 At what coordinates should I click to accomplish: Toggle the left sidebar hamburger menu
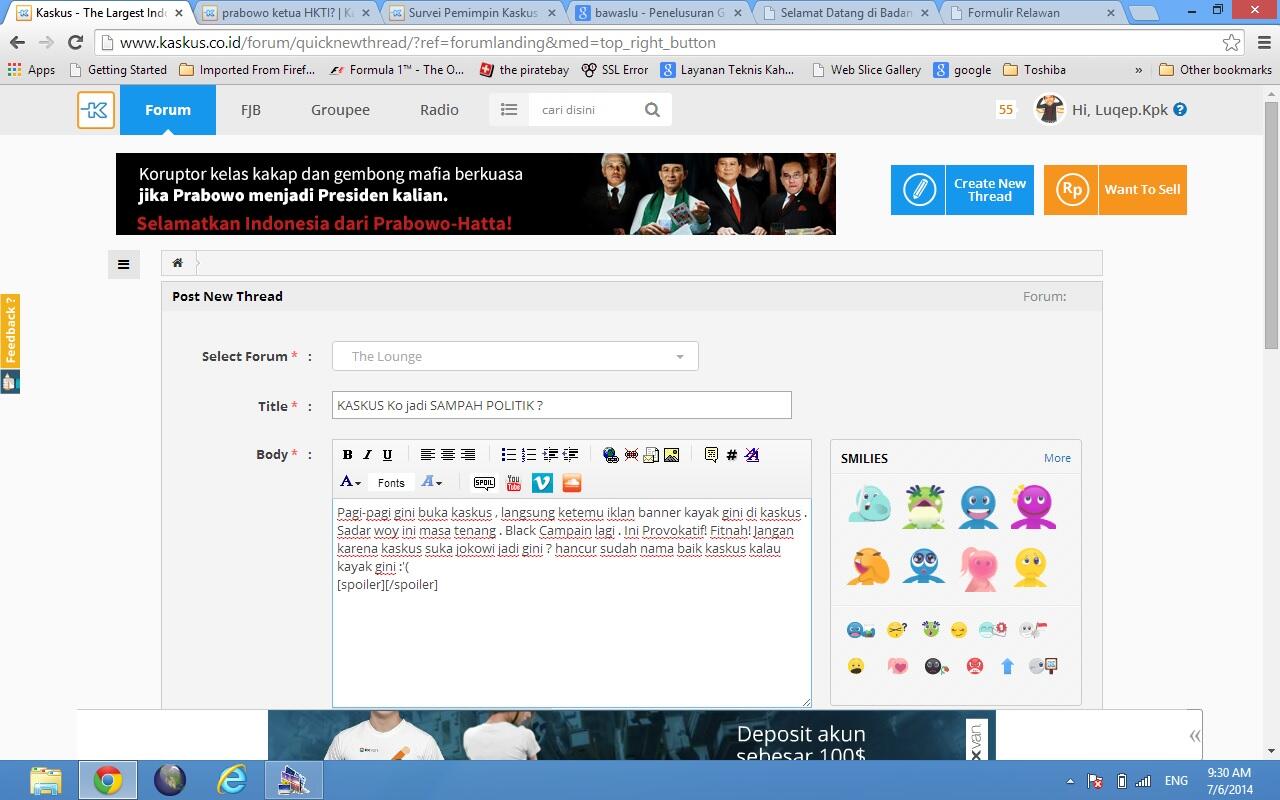[123, 265]
